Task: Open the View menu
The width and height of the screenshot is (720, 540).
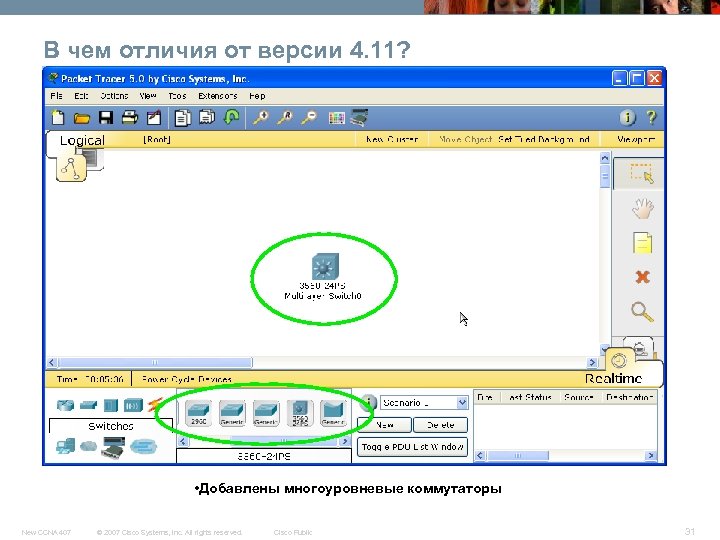Action: pyautogui.click(x=148, y=96)
